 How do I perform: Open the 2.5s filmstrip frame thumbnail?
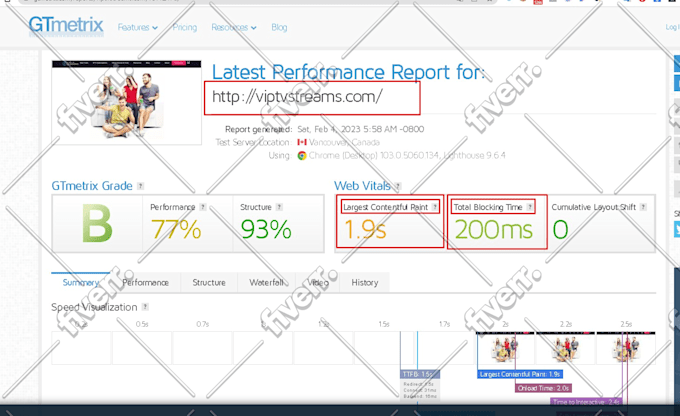pos(626,348)
